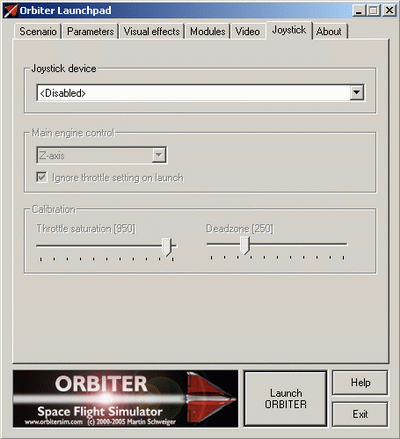Select the Joystick tab
400x439 pixels.
tap(289, 30)
